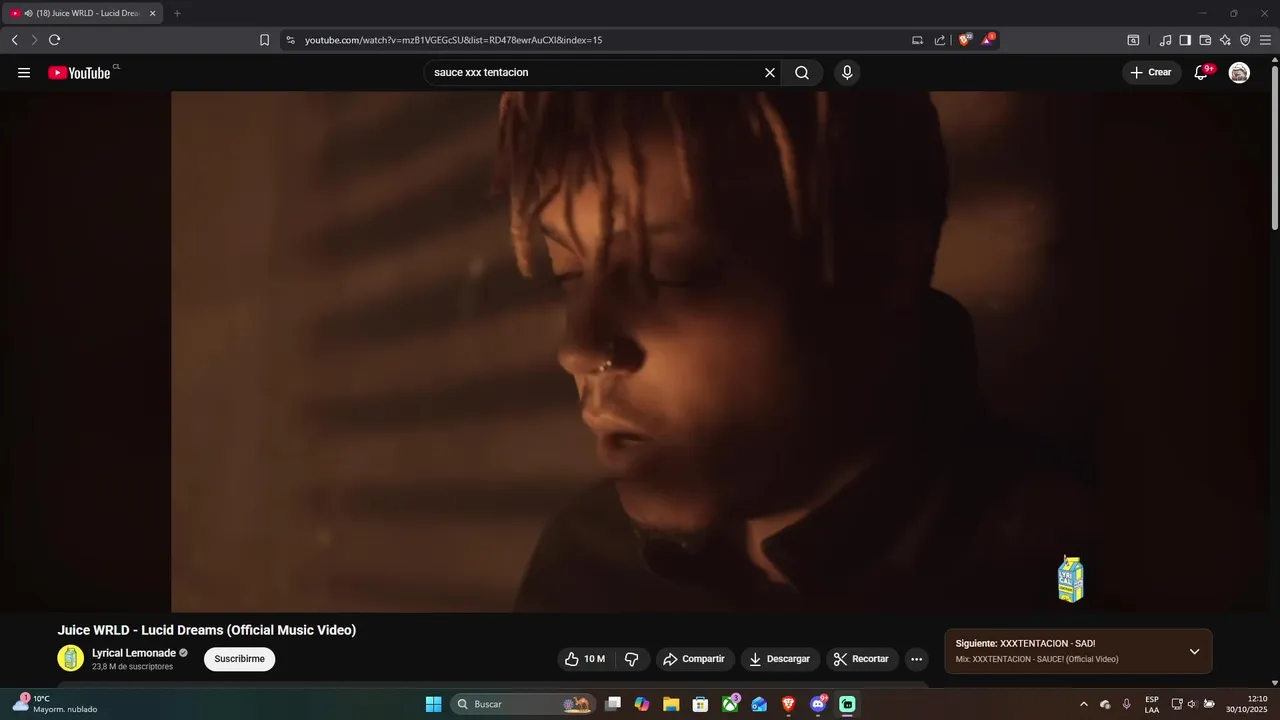Open Brave playlist music note icon
This screenshot has width=1280, height=720.
pyautogui.click(x=1165, y=40)
